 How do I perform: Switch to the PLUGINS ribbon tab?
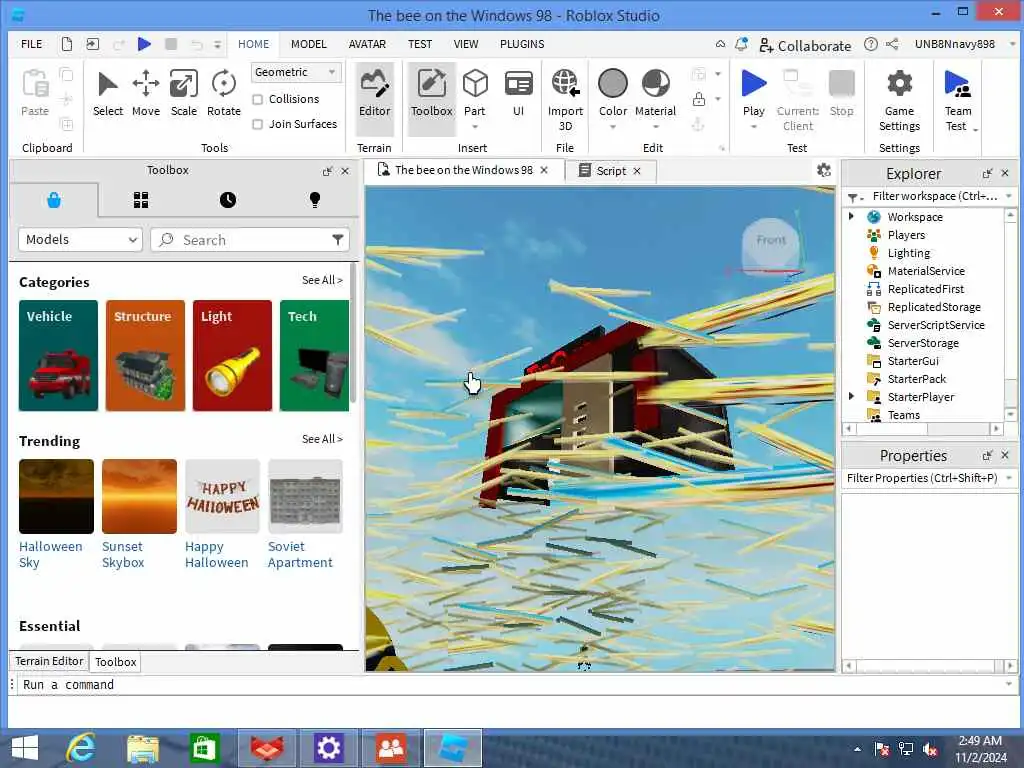522,44
